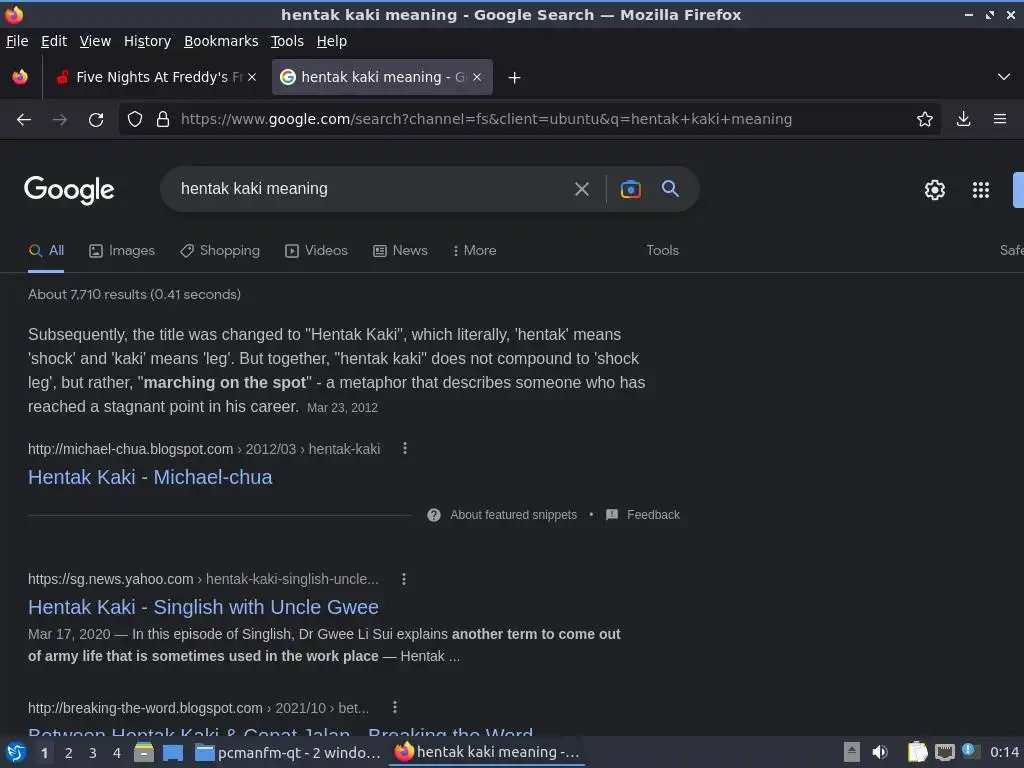Bookmark this page with the star
The width and height of the screenshot is (1024, 768).
tap(924, 119)
